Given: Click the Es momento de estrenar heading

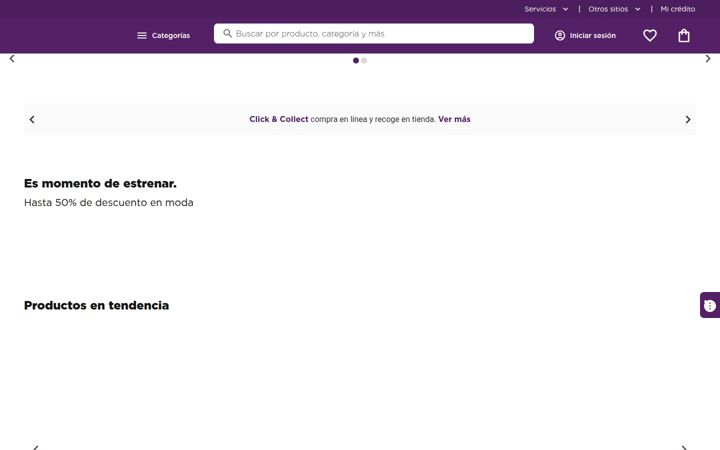Looking at the screenshot, I should coord(100,183).
